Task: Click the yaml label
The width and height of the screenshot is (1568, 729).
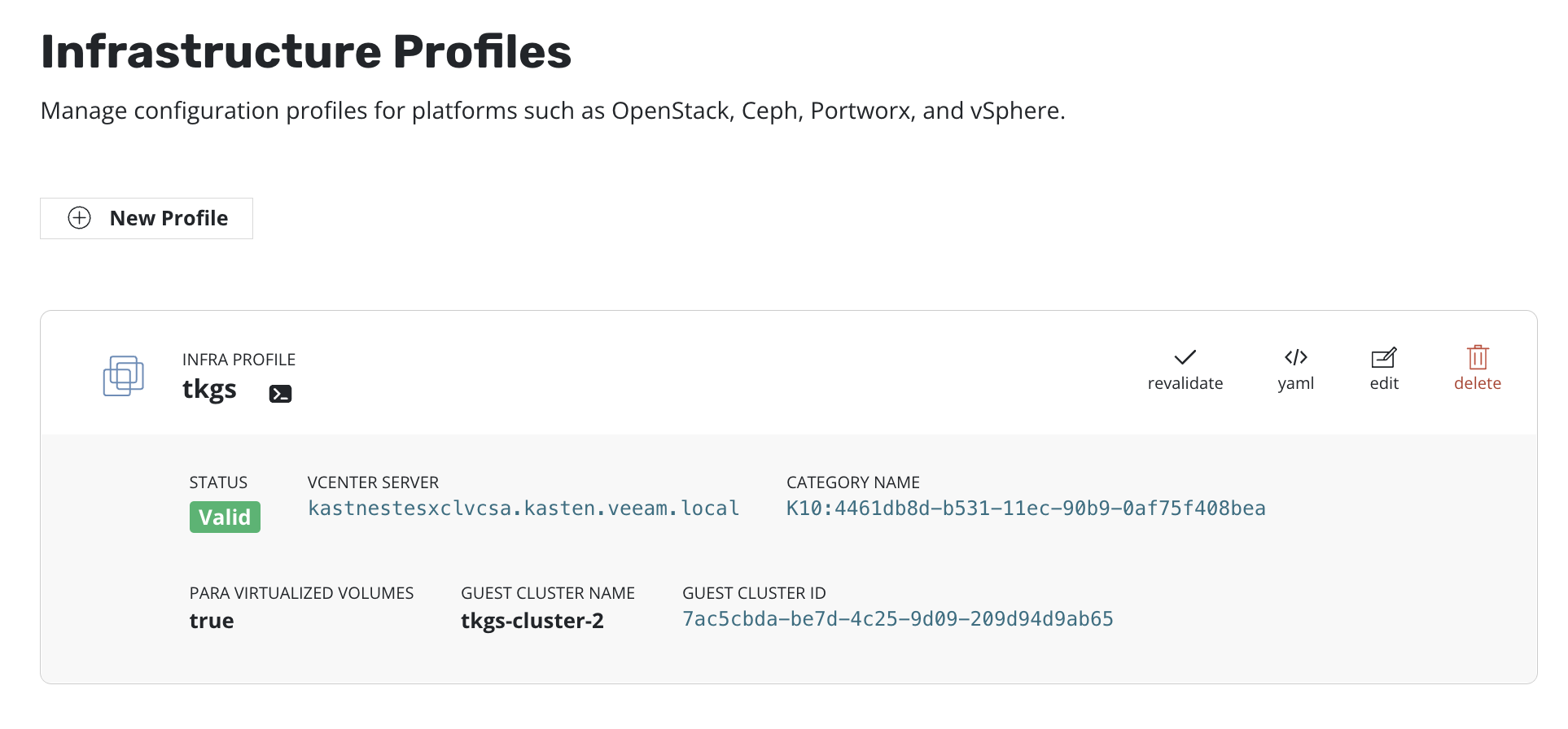Action: pyautogui.click(x=1295, y=383)
